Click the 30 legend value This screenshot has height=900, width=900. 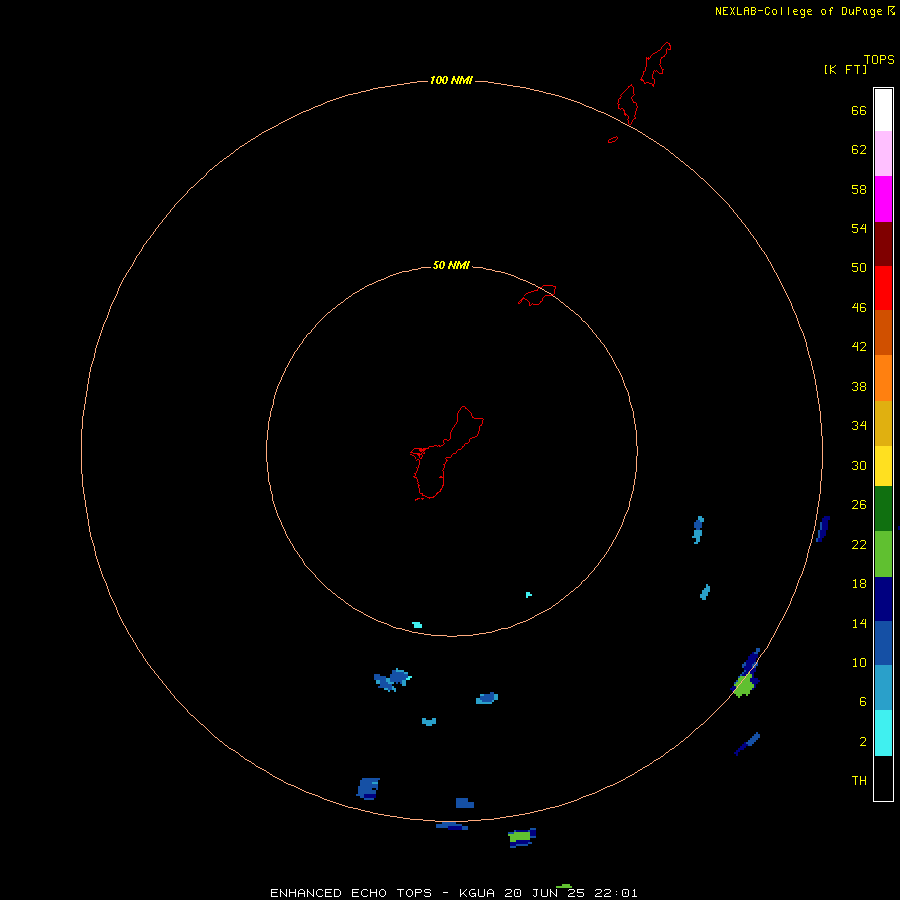point(859,465)
